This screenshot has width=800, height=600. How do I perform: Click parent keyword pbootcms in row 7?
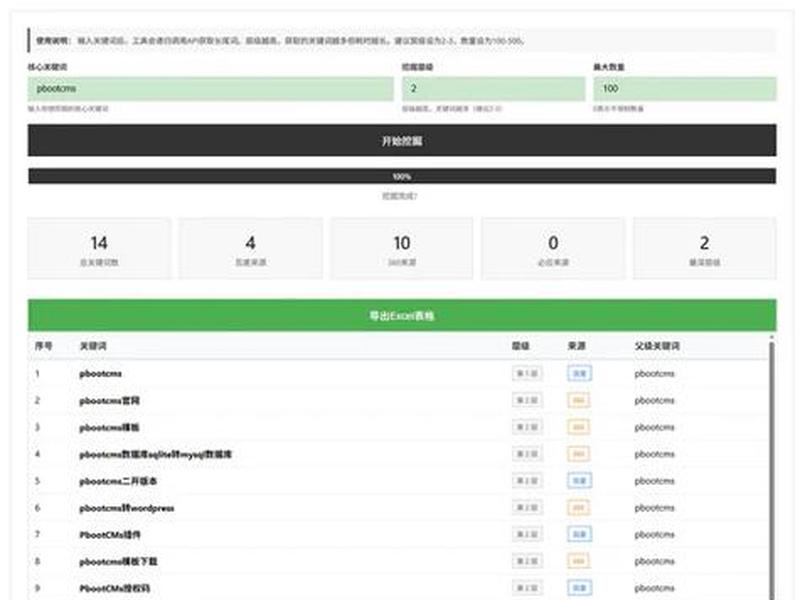[655, 535]
